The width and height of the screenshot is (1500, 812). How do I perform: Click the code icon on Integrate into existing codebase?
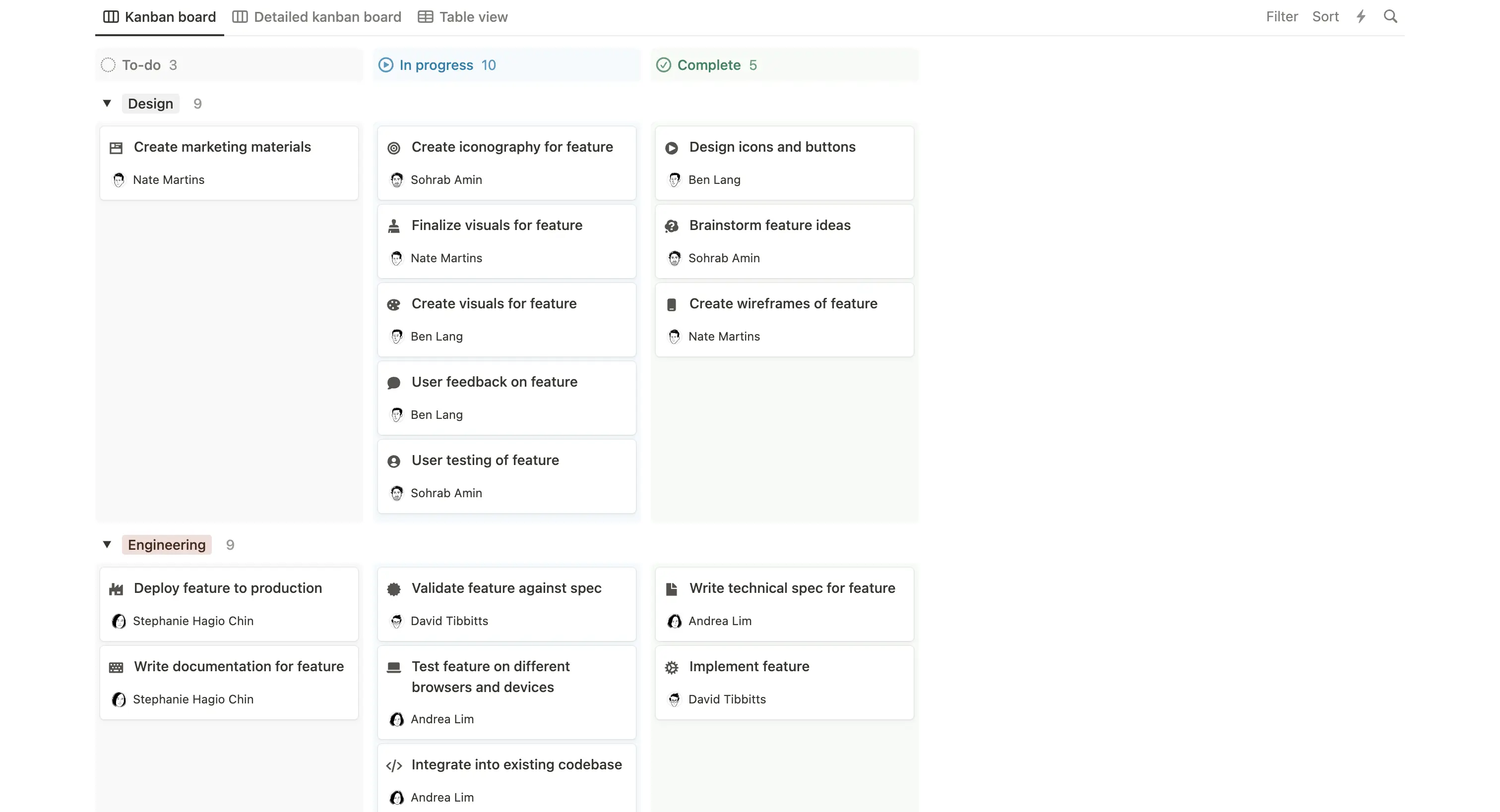coord(395,765)
